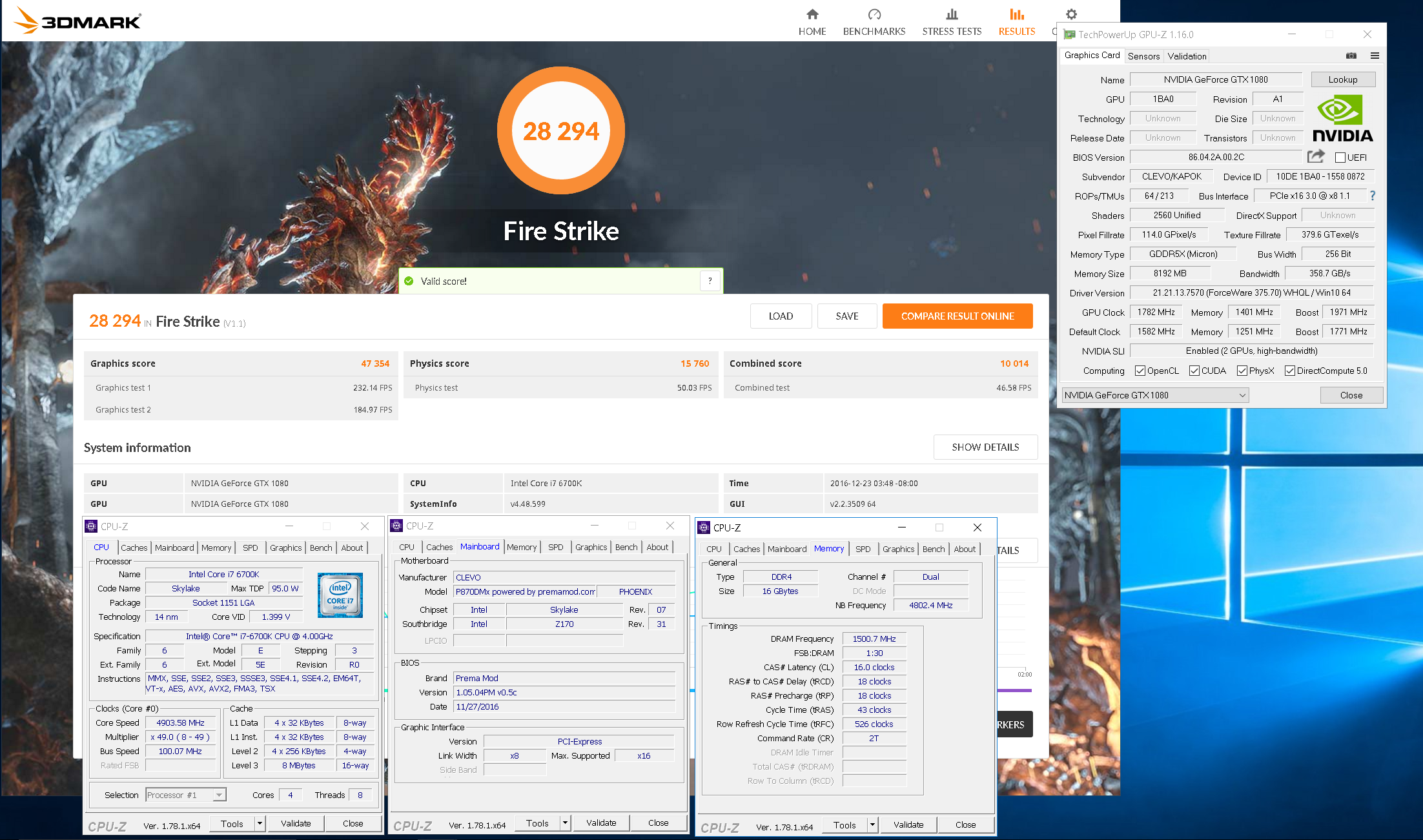The image size is (1423, 840).
Task: Open Bench tab in CPU-Z Mainboard window
Action: [626, 547]
